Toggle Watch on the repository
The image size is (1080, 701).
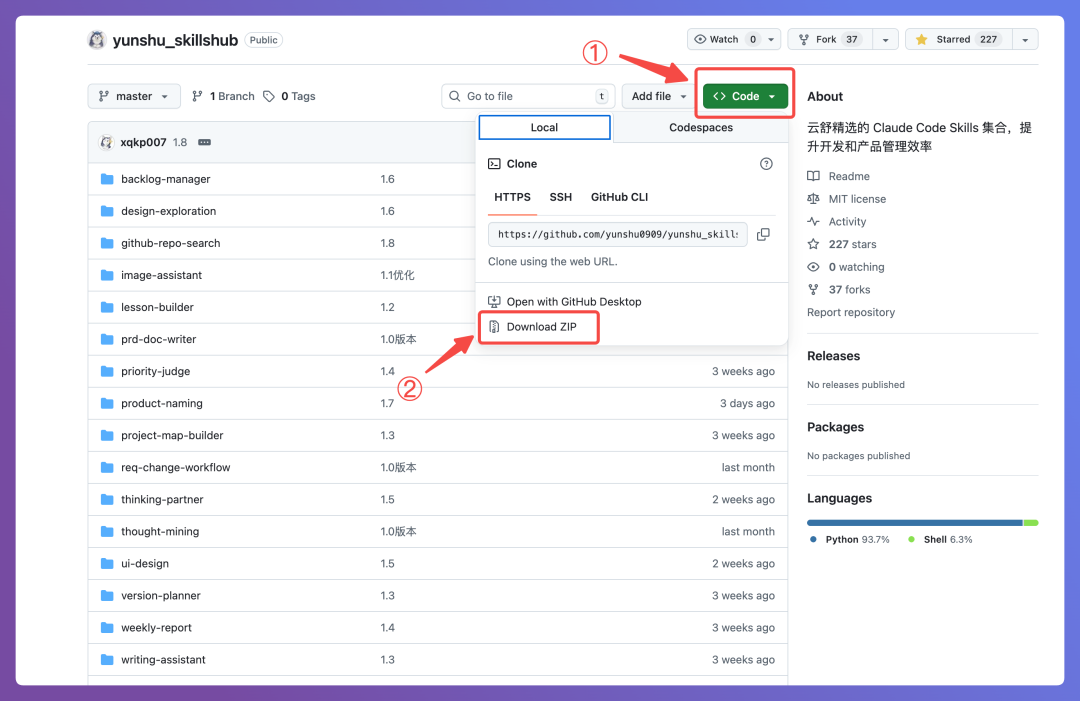pyautogui.click(x=725, y=40)
